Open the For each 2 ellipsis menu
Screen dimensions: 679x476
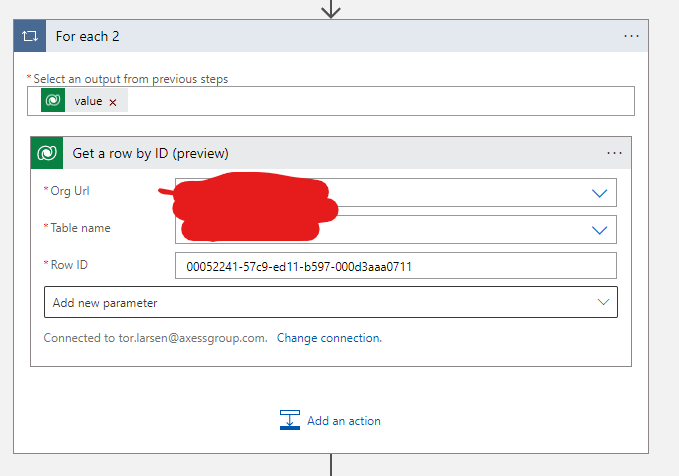pyautogui.click(x=631, y=36)
